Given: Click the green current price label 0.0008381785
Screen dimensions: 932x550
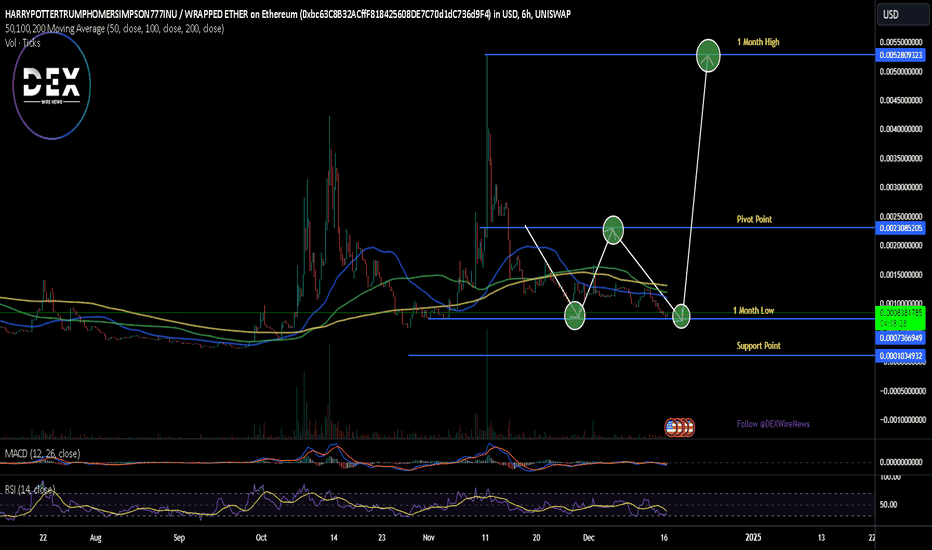Looking at the screenshot, I should pos(901,318).
